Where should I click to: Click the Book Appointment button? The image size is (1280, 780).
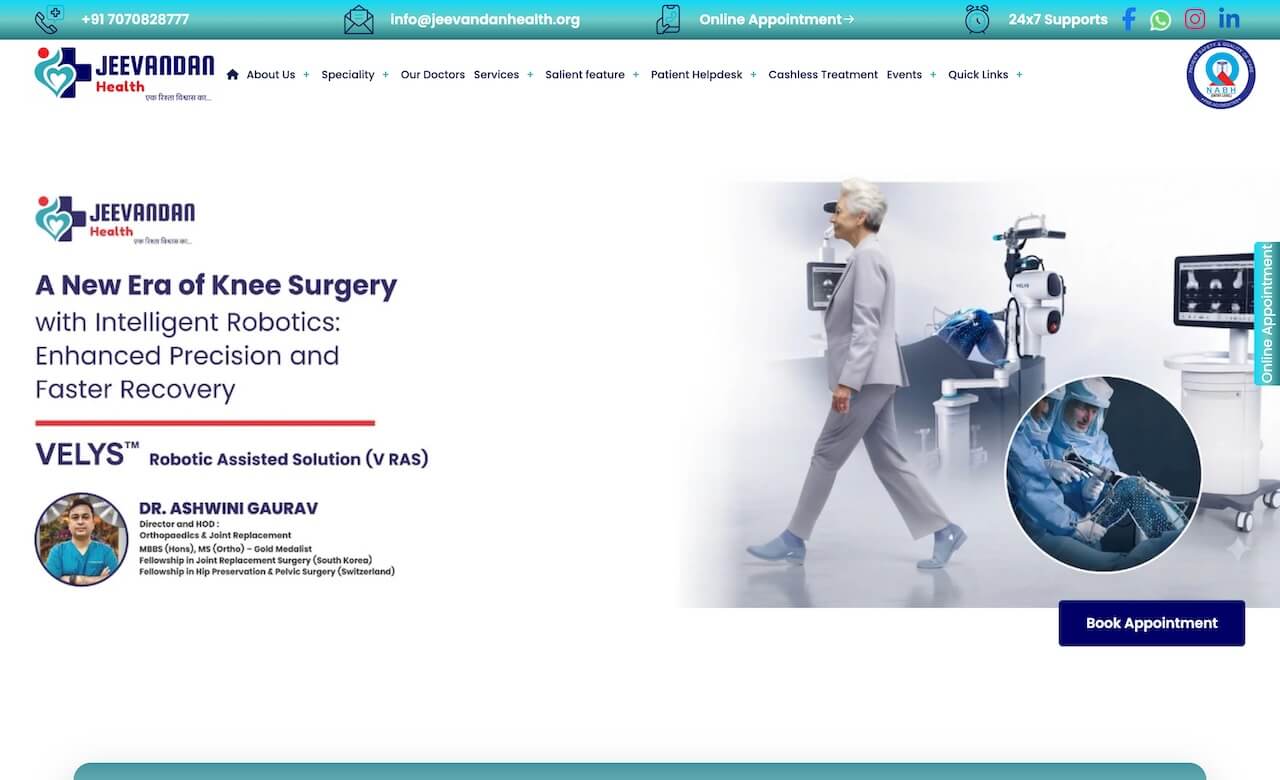1152,623
